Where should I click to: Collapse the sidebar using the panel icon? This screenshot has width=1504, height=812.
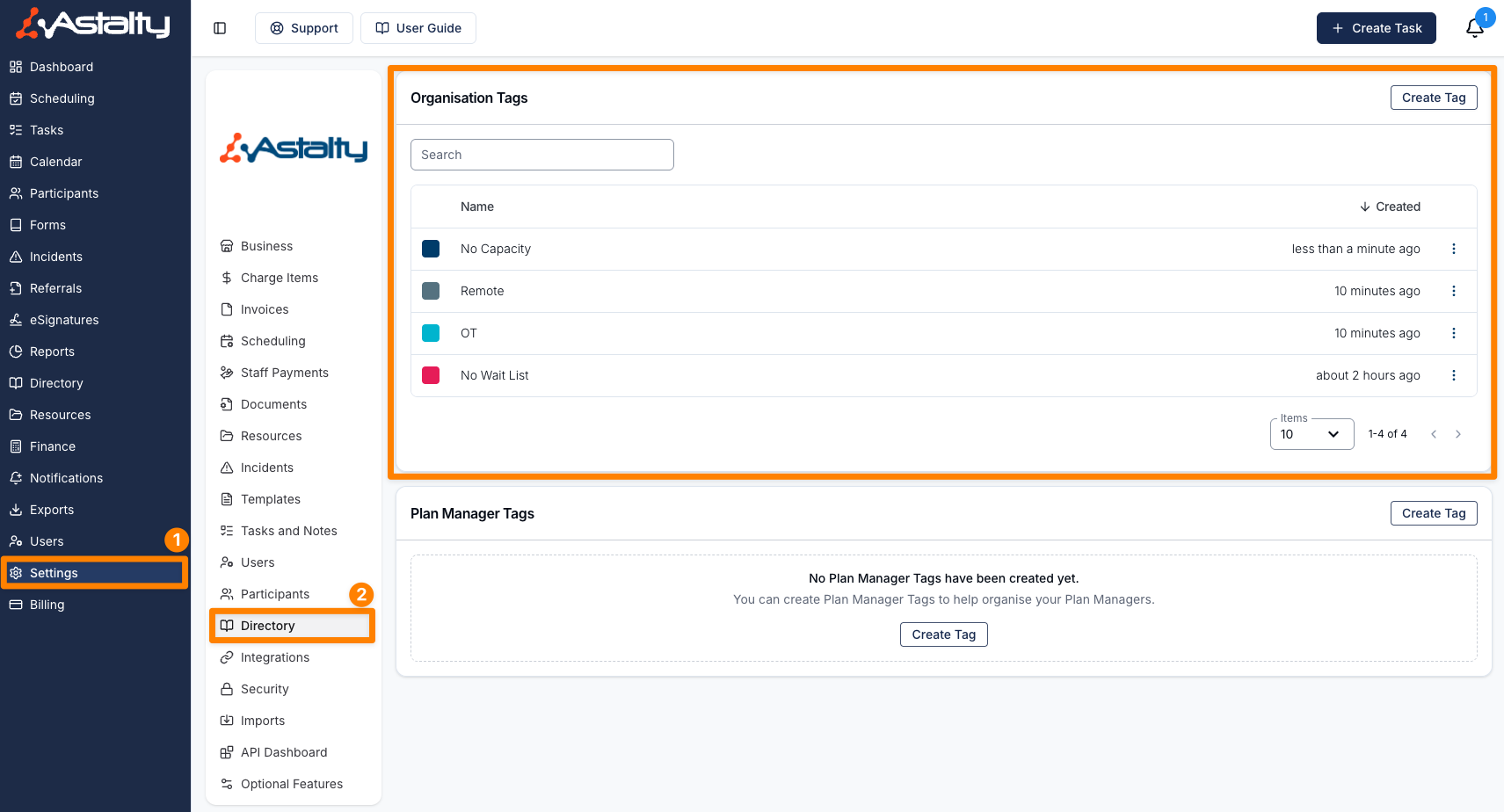click(220, 28)
